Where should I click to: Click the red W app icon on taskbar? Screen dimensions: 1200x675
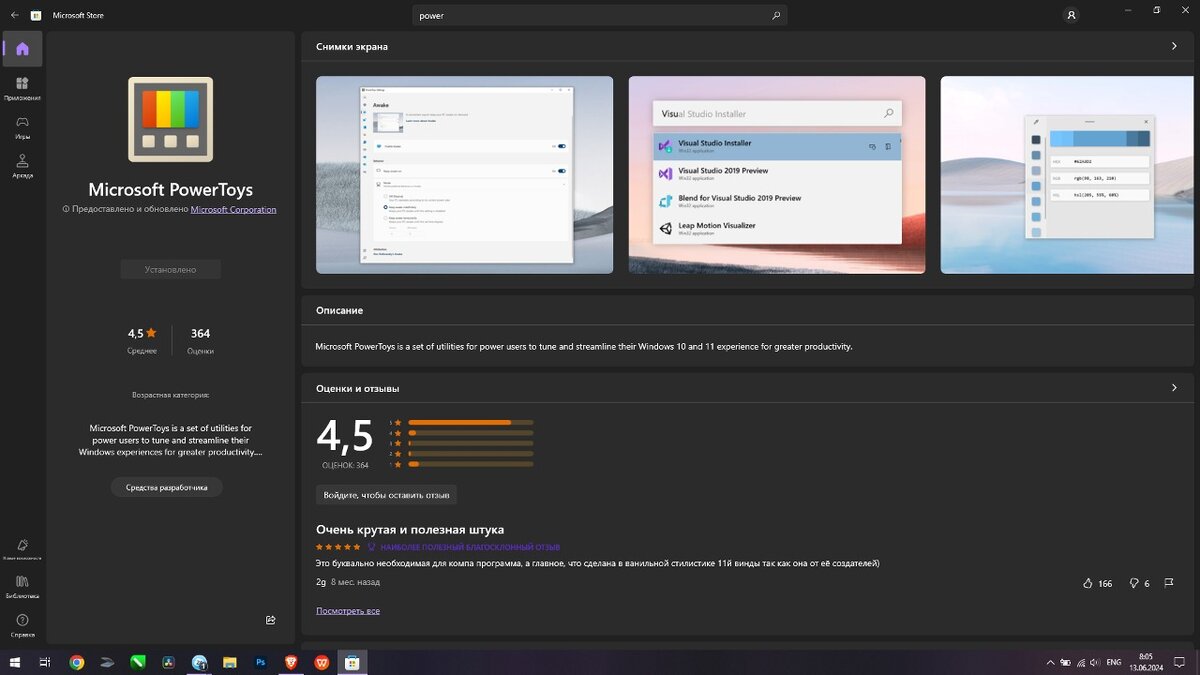point(321,662)
